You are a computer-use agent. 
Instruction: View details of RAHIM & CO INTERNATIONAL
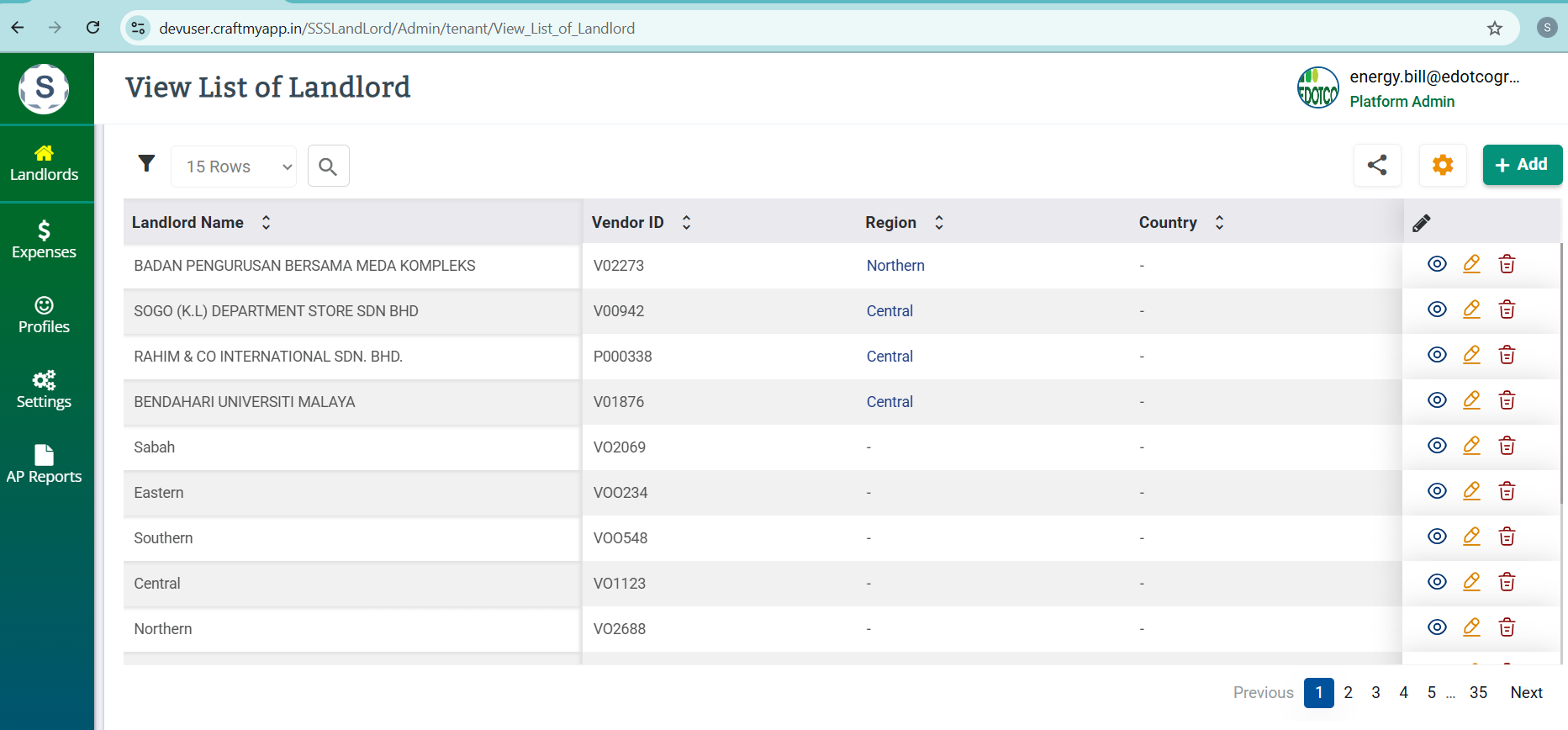(x=1438, y=355)
